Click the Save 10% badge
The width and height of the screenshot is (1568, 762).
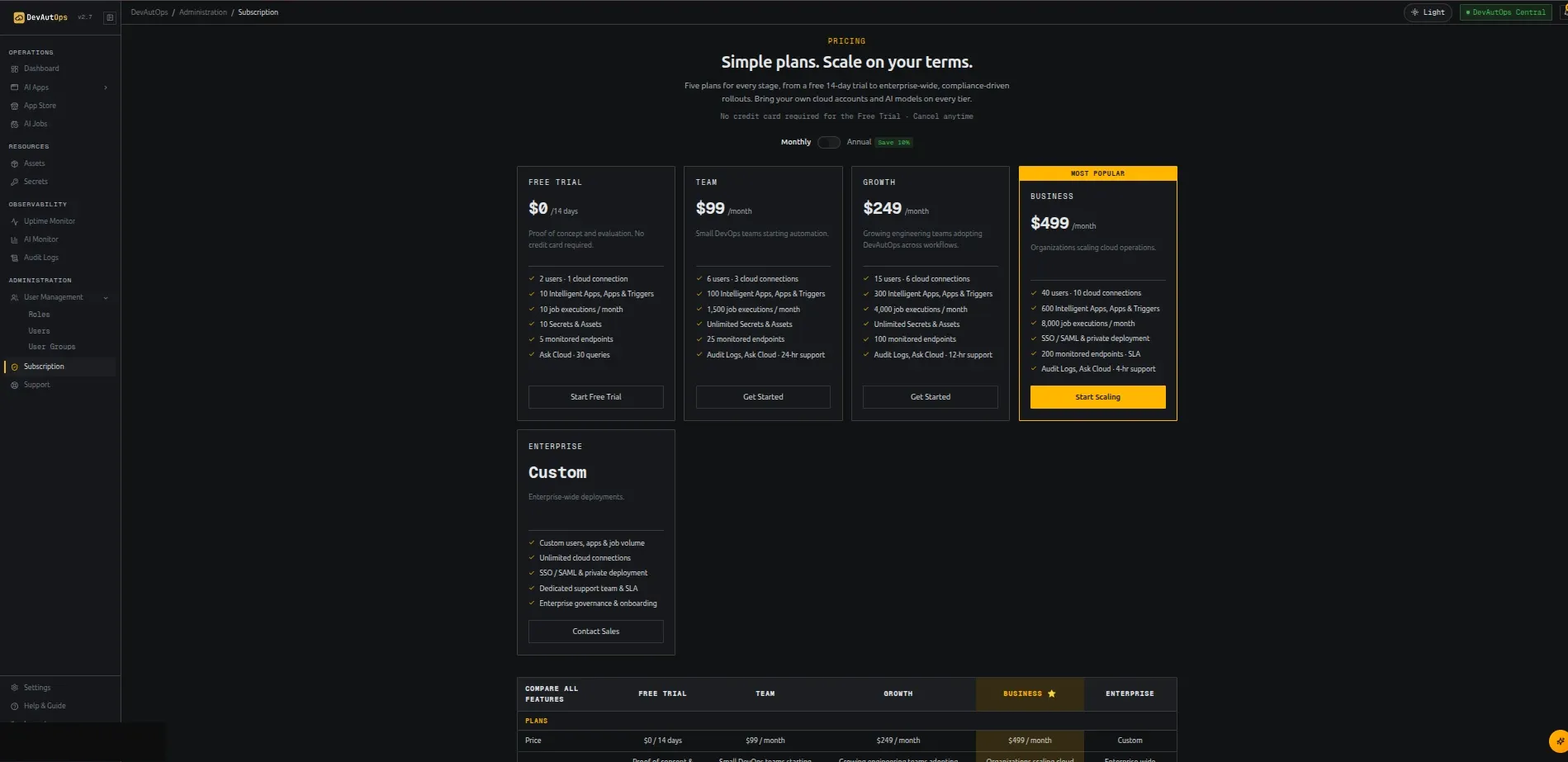pyautogui.click(x=893, y=143)
